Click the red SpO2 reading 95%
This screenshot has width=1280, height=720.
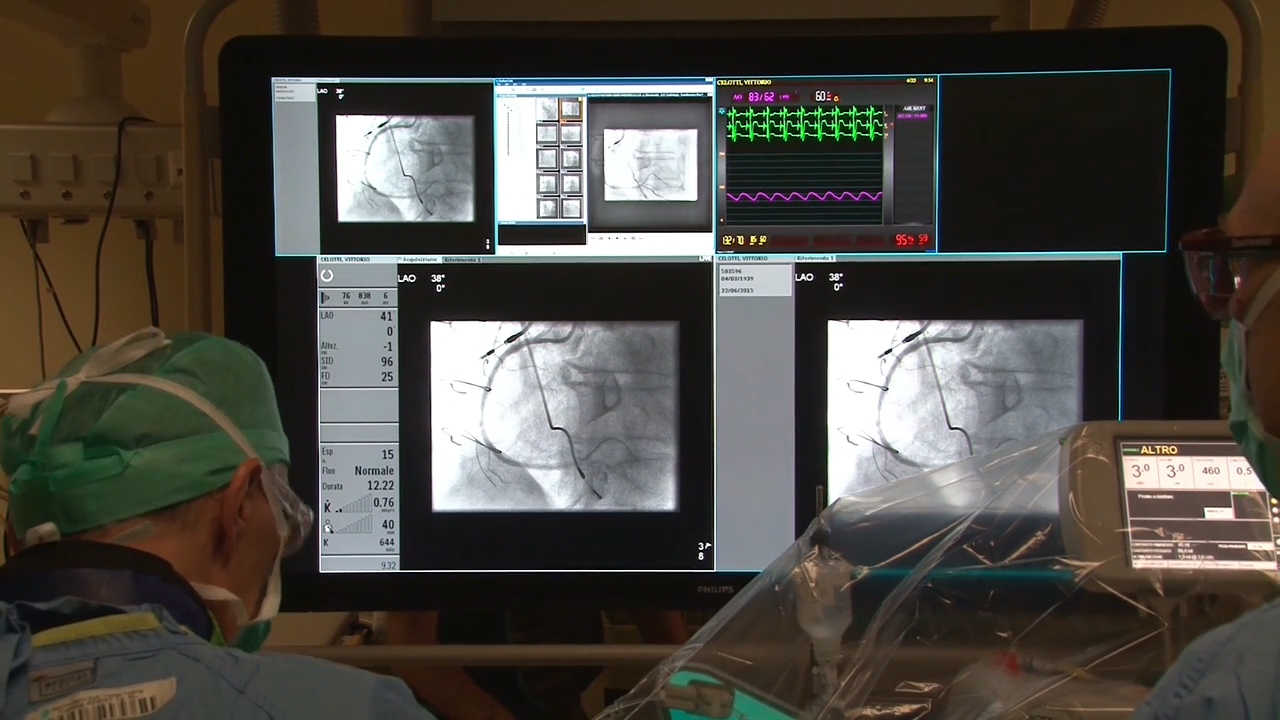pos(905,240)
